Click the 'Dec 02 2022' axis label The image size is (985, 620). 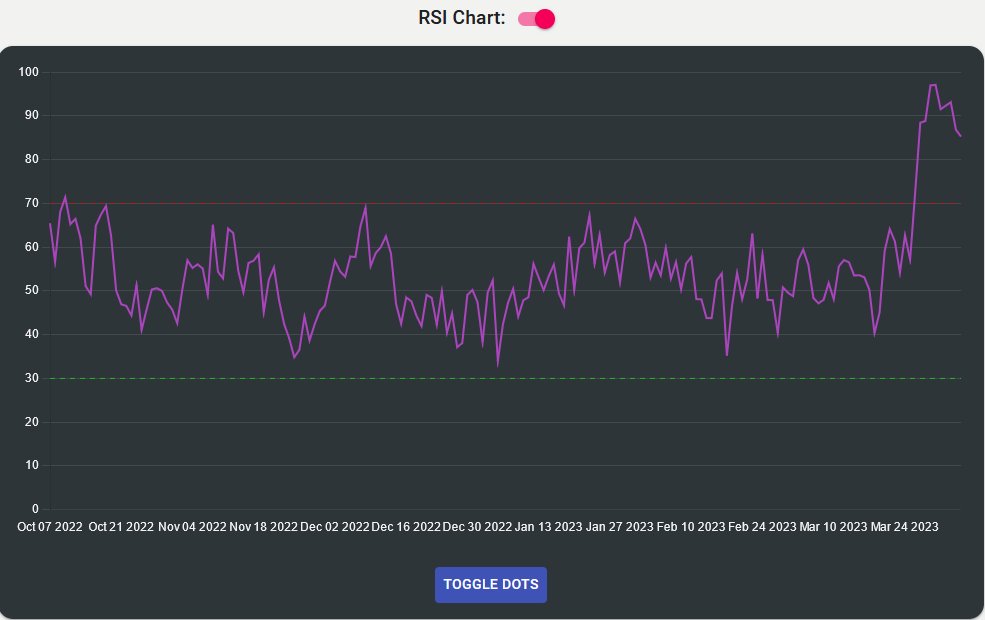(334, 527)
